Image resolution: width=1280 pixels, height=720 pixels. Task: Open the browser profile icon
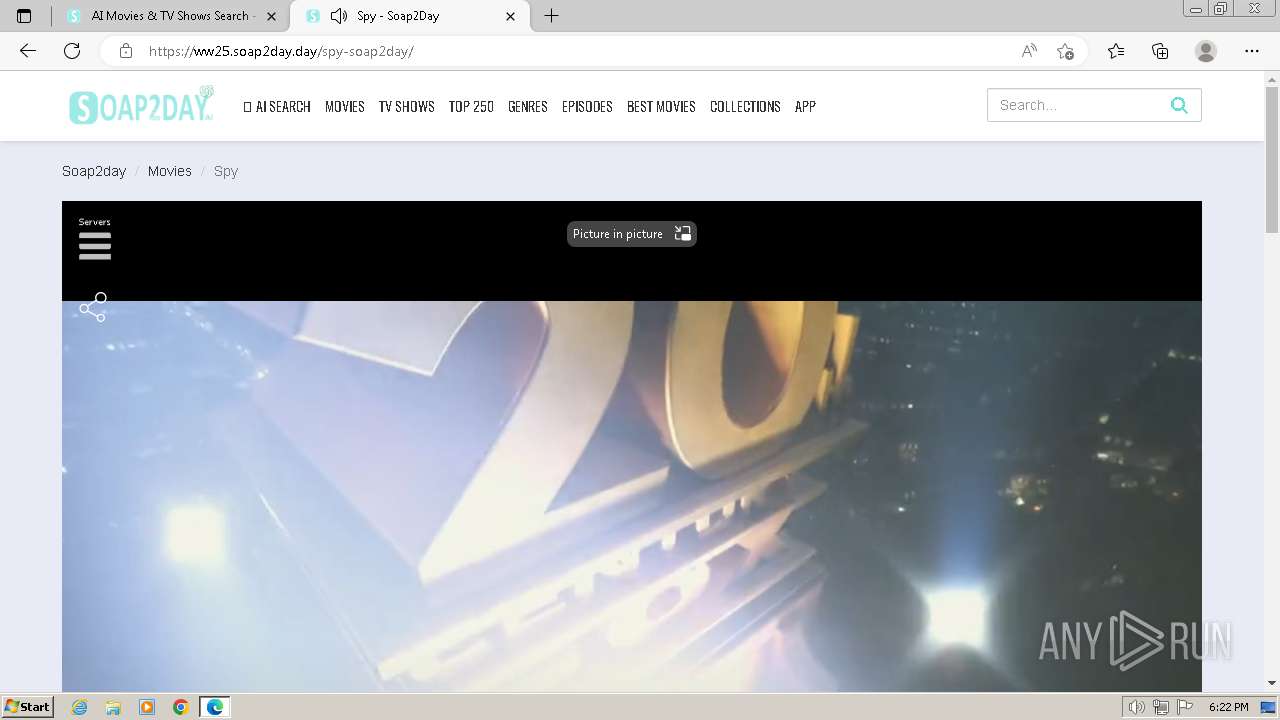(1206, 51)
